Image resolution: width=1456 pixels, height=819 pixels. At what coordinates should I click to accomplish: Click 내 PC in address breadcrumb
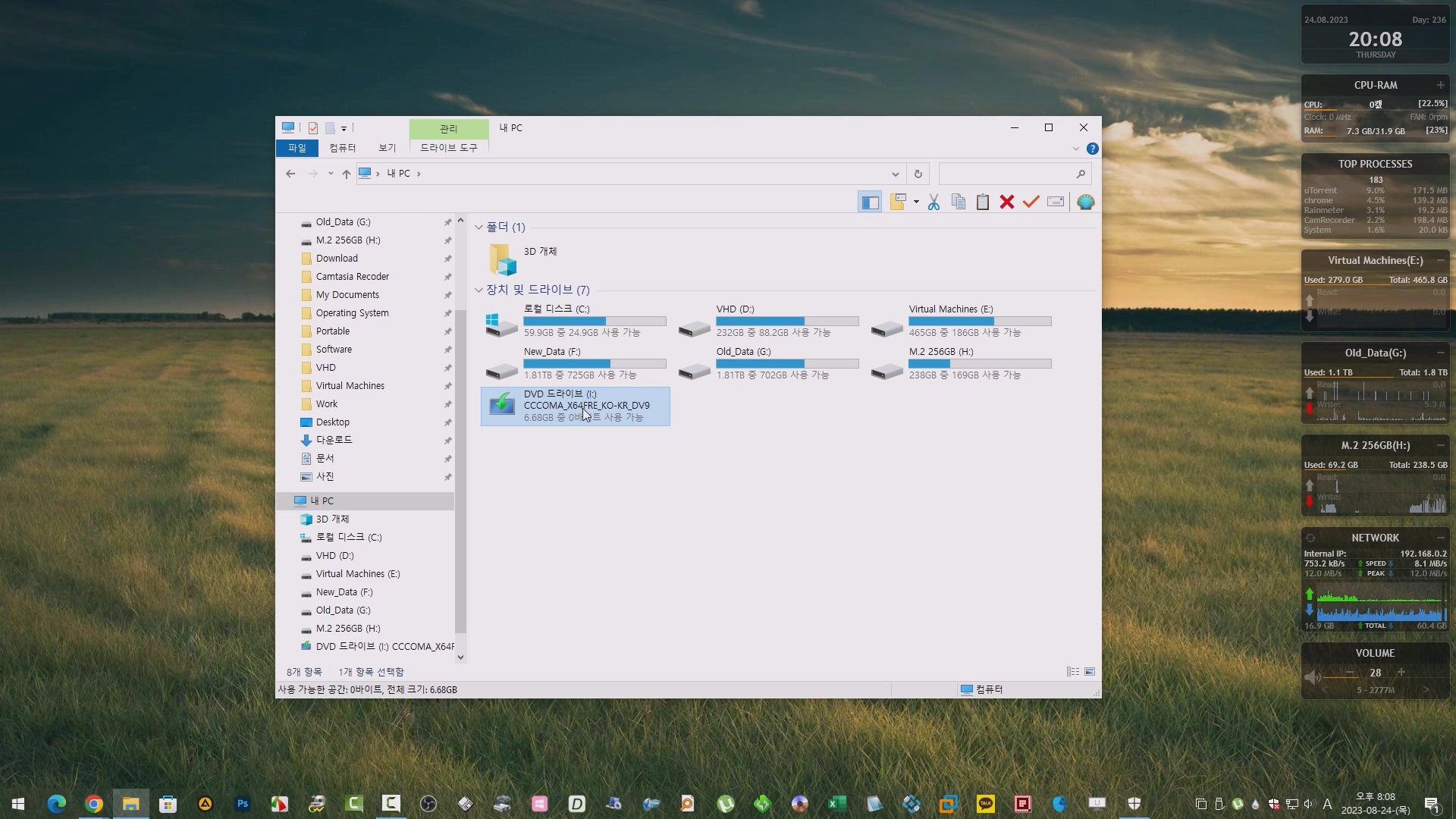[x=398, y=174]
